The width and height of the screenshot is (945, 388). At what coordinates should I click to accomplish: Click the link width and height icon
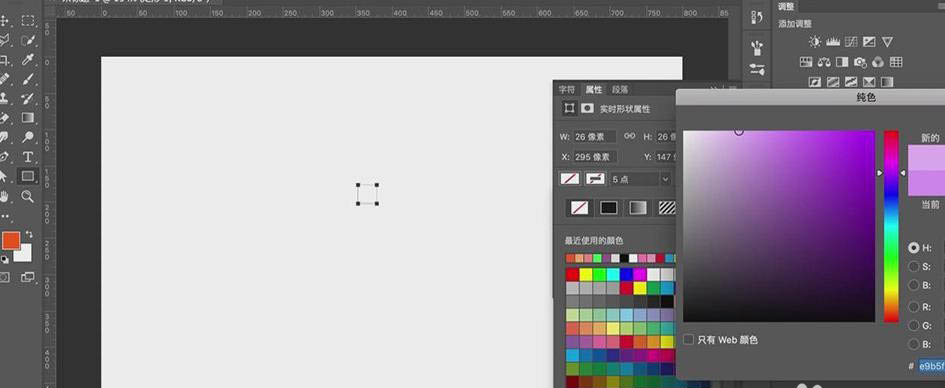click(630, 136)
